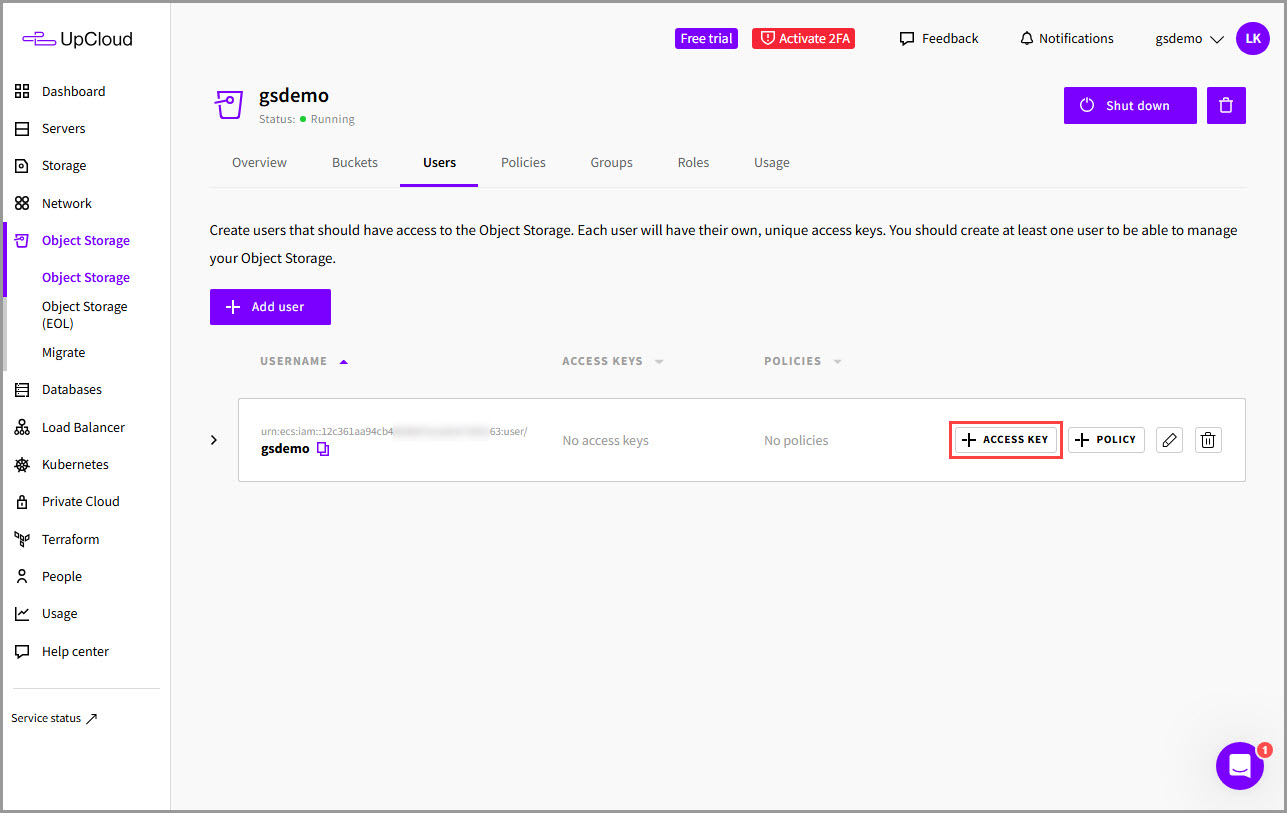Viewport: 1287px width, 813px height.
Task: Click the Add user button
Action: [x=270, y=307]
